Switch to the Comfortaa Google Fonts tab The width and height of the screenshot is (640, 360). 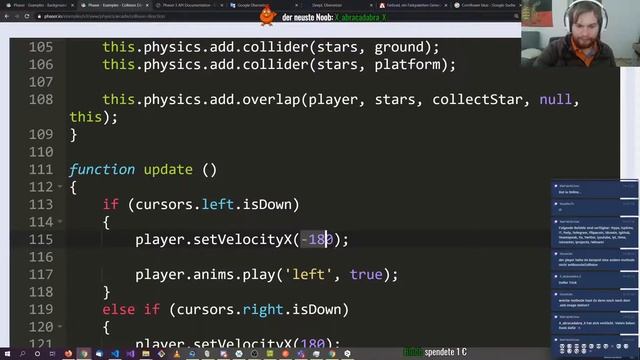click(x=486, y=5)
